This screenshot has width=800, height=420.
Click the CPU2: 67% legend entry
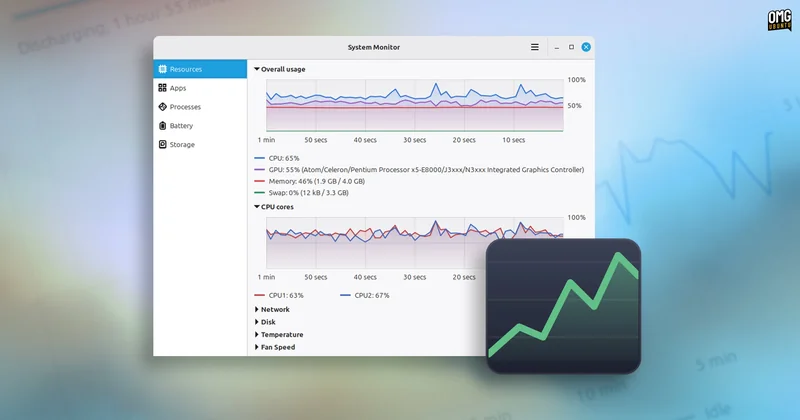[x=365, y=295]
